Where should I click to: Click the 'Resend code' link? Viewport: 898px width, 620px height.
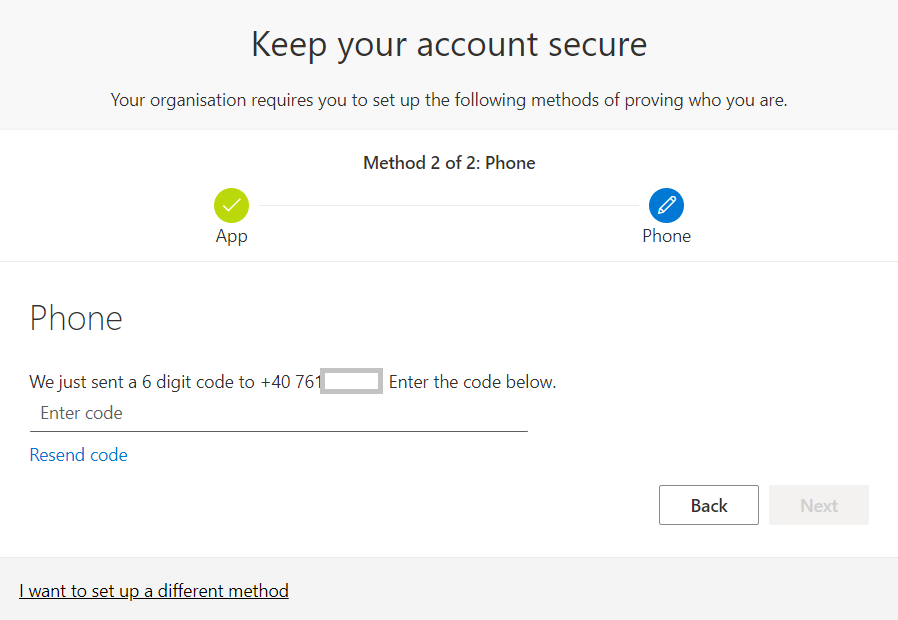(x=78, y=455)
